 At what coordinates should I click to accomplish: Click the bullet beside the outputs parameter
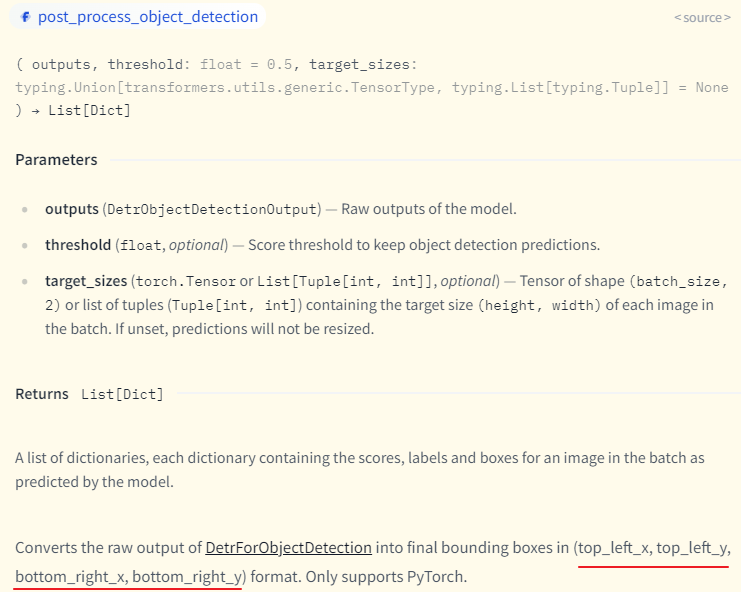[x=25, y=210]
